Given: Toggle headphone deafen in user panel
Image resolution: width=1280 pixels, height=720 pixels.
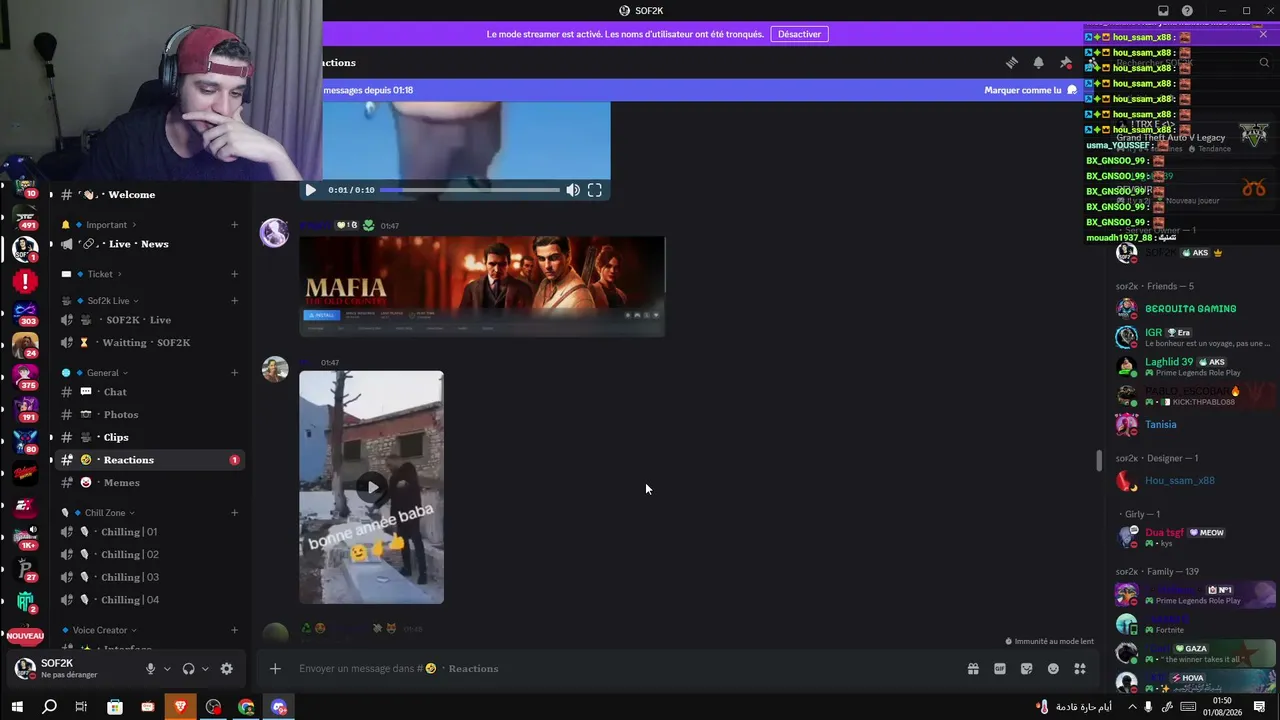Looking at the screenshot, I should tap(188, 669).
